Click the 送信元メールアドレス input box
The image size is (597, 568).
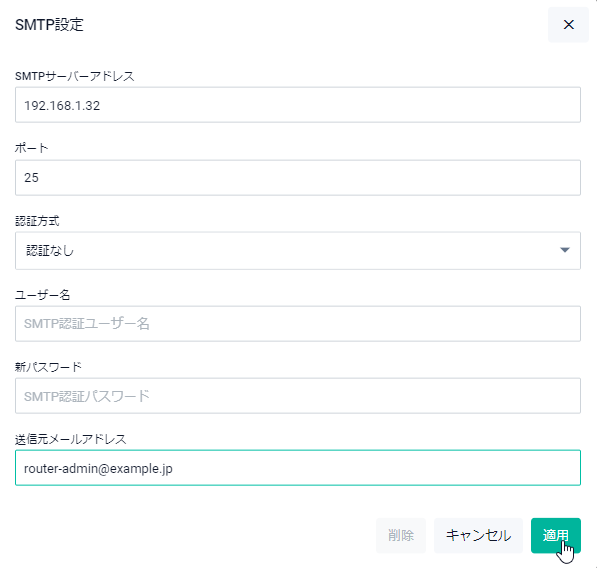(x=298, y=468)
